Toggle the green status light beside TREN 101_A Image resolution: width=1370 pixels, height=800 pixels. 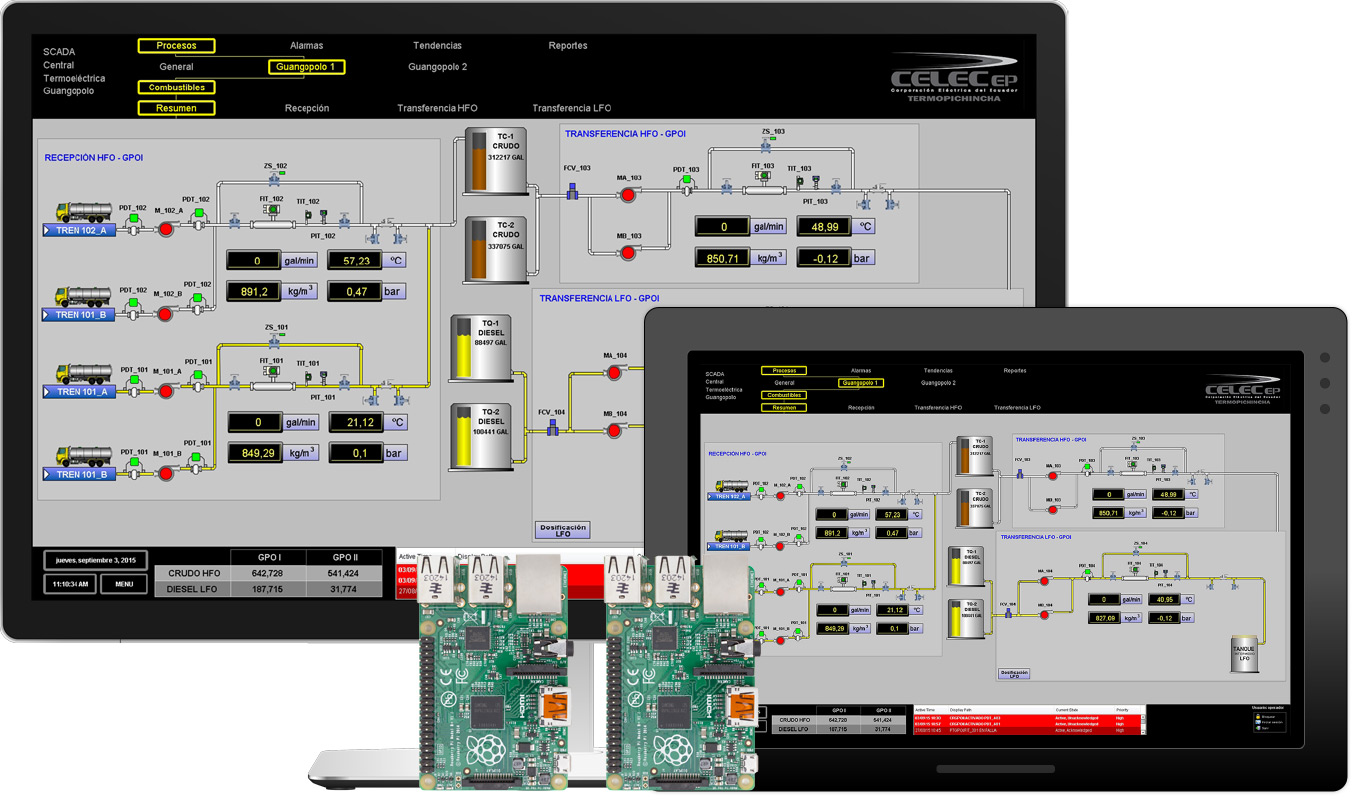coord(134,379)
